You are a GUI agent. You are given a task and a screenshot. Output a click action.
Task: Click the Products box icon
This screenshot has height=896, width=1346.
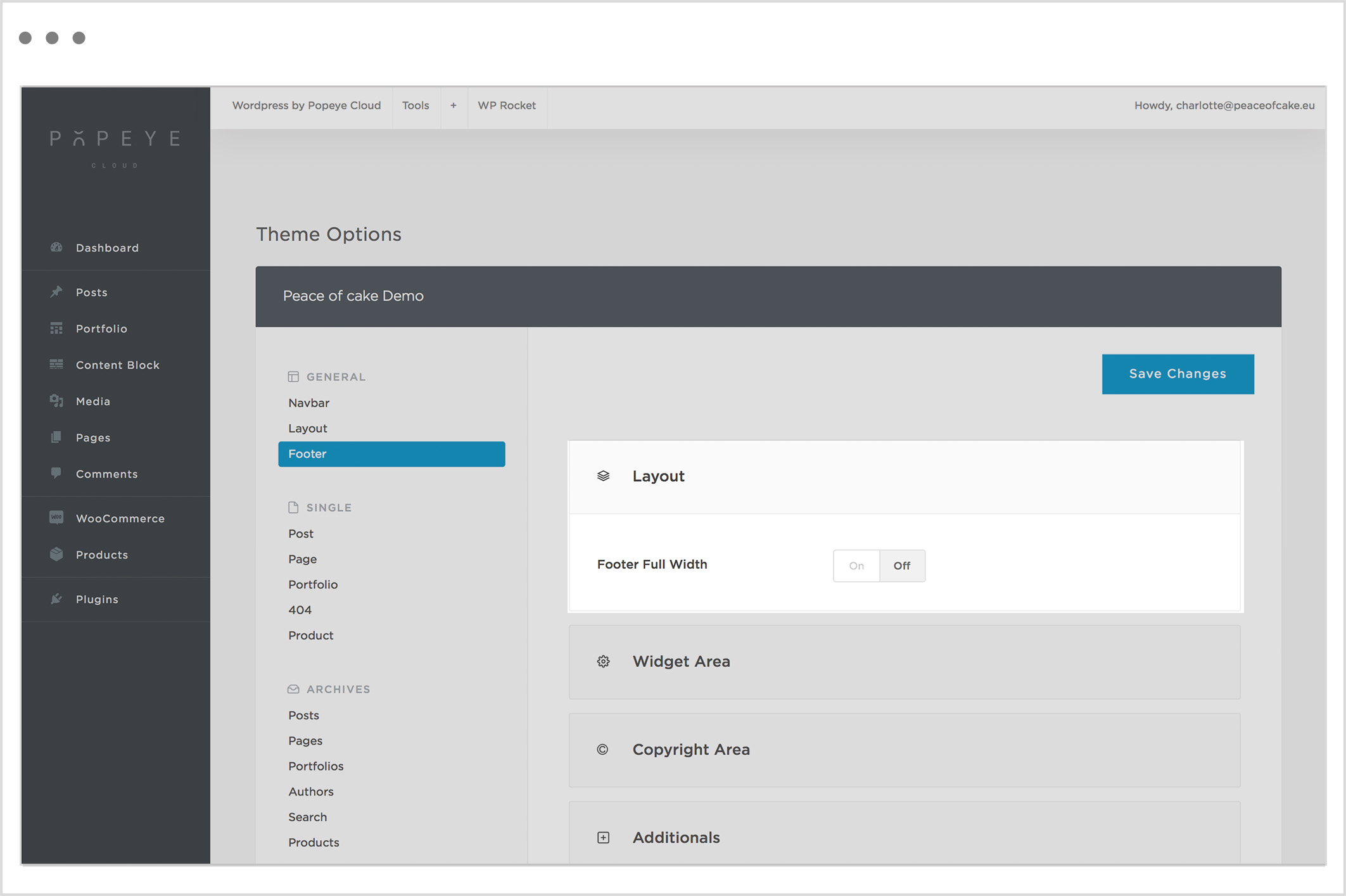56,554
